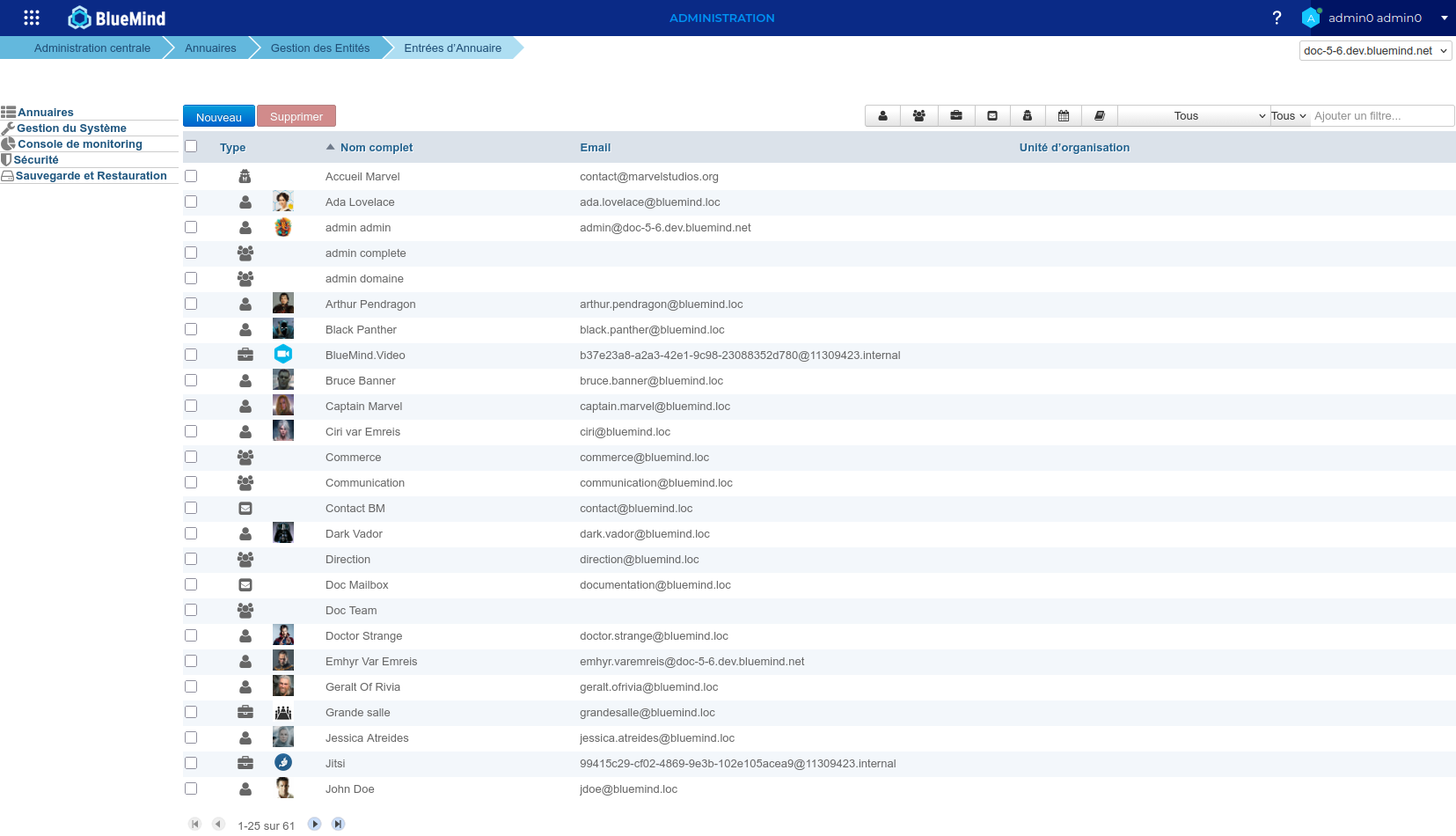Open Gestion du Système sidebar menu
This screenshot has width=1456, height=836.
(71, 128)
